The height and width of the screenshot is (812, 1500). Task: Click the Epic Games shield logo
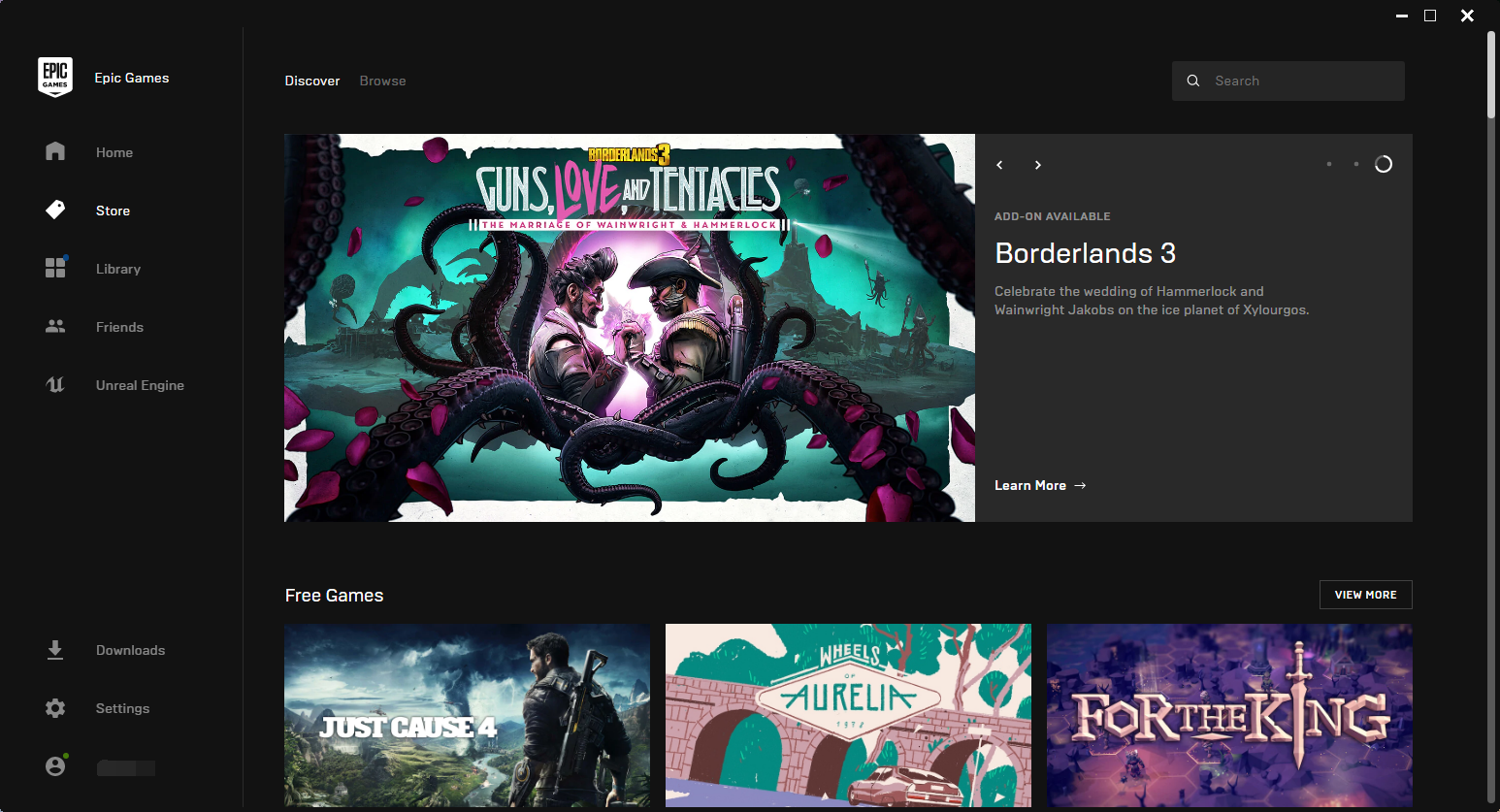pos(55,77)
